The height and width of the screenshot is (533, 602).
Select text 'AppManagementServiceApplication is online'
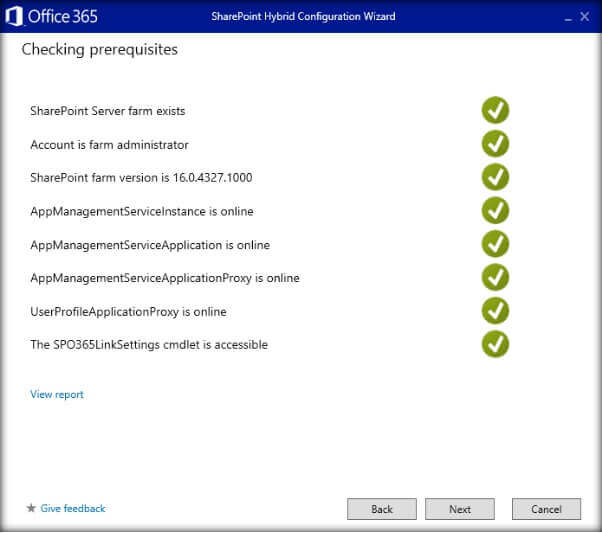150,245
